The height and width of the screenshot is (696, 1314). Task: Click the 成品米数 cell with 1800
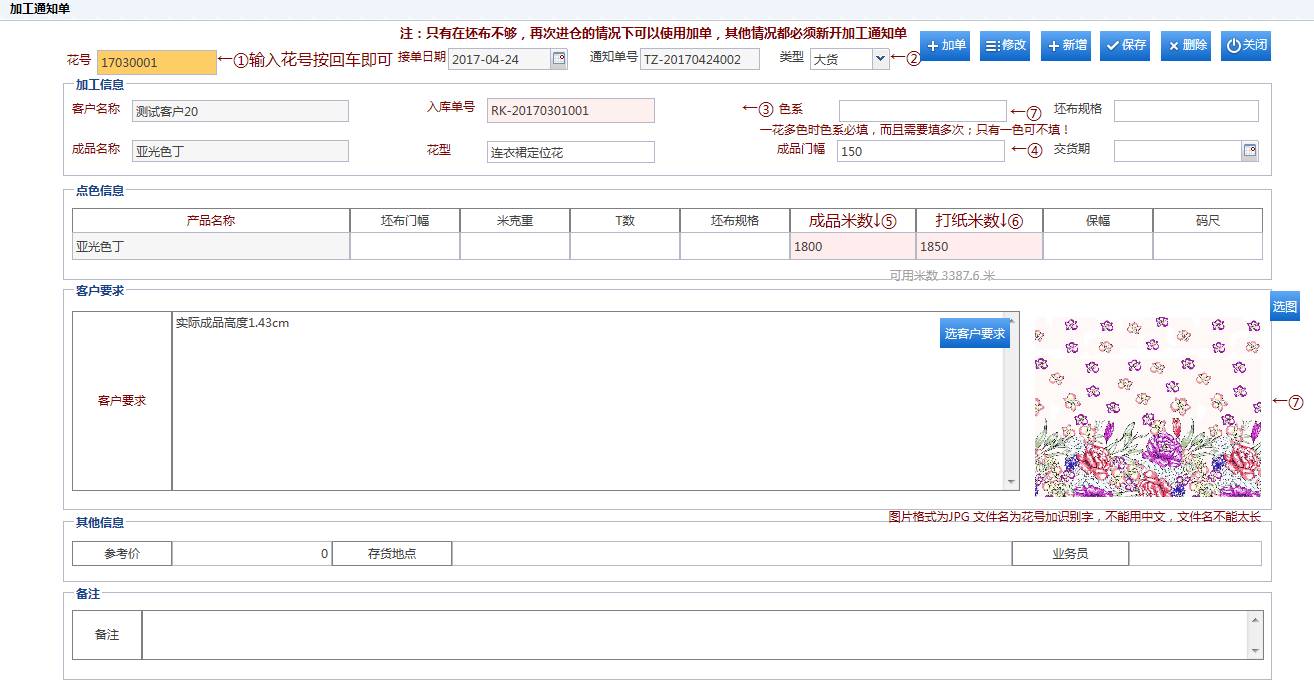pyautogui.click(x=852, y=247)
